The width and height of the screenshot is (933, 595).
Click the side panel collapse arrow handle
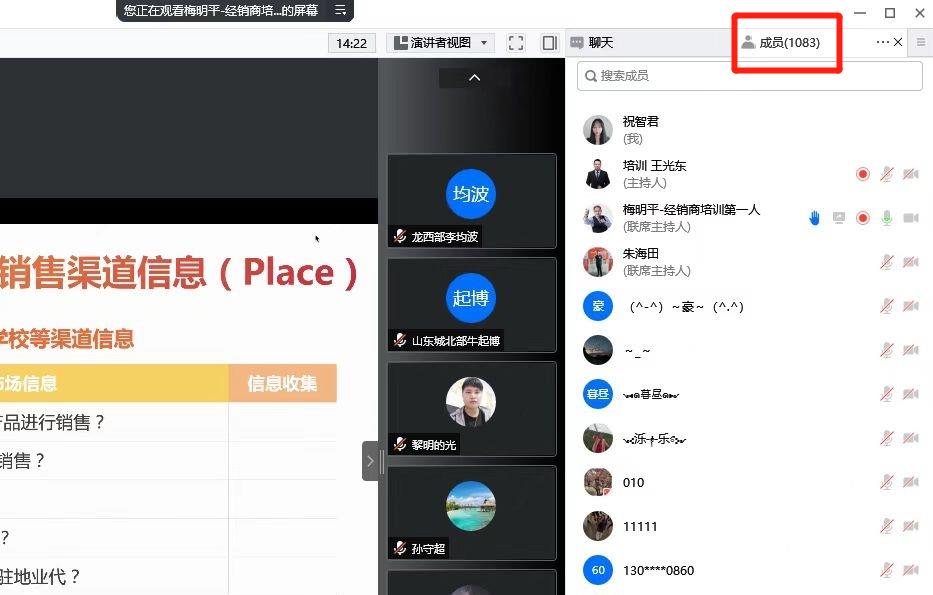[x=370, y=461]
